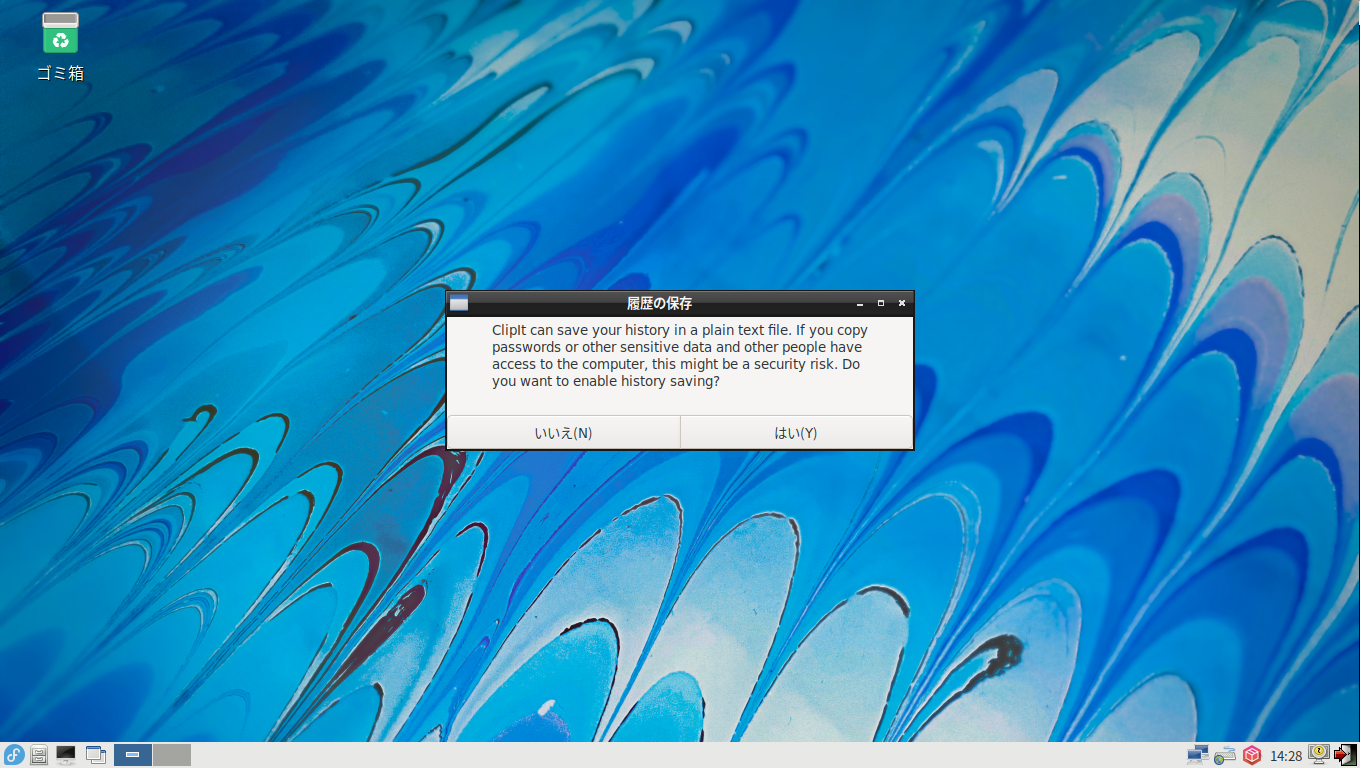The width and height of the screenshot is (1360, 768).
Task: Open the red package box tray icon
Action: 1252,755
